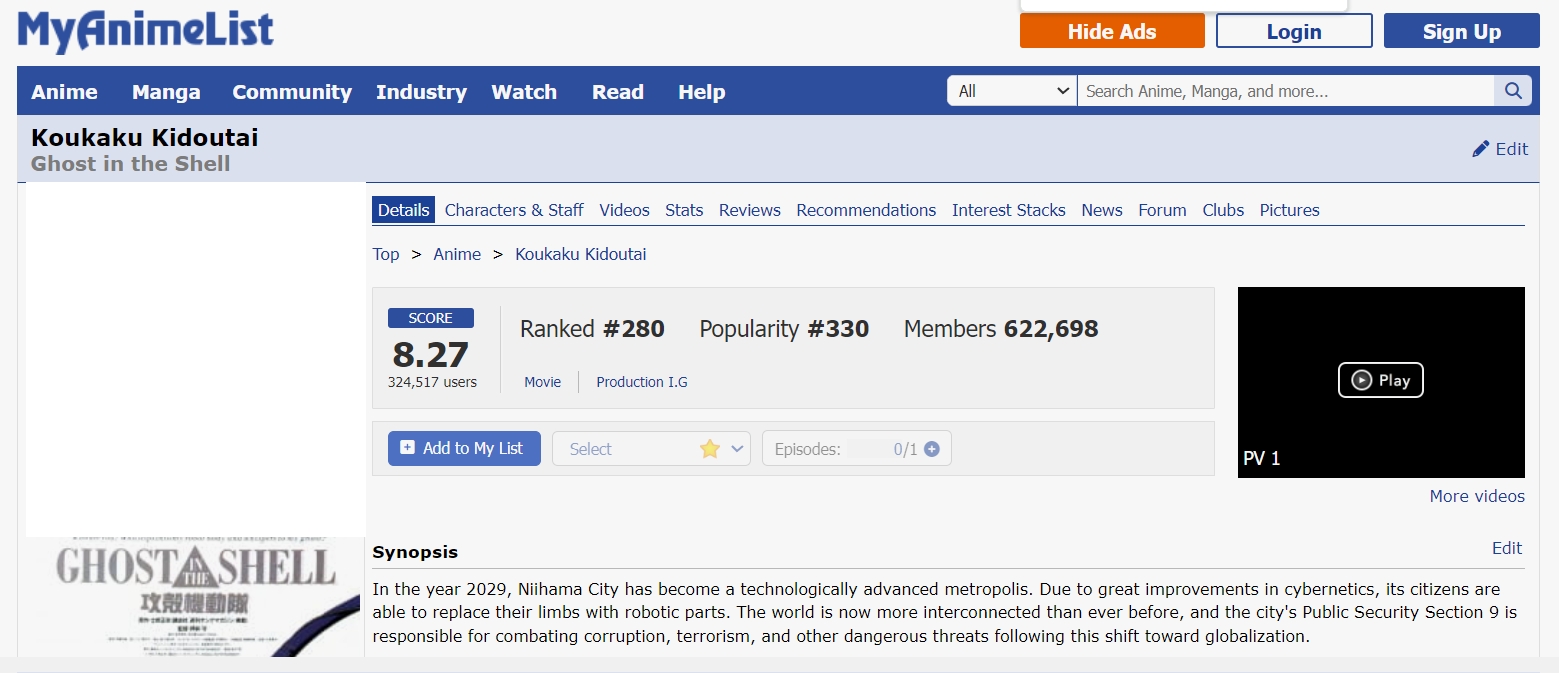This screenshot has width=1559, height=673.
Task: Open the score Select star dropdown
Action: coord(651,449)
